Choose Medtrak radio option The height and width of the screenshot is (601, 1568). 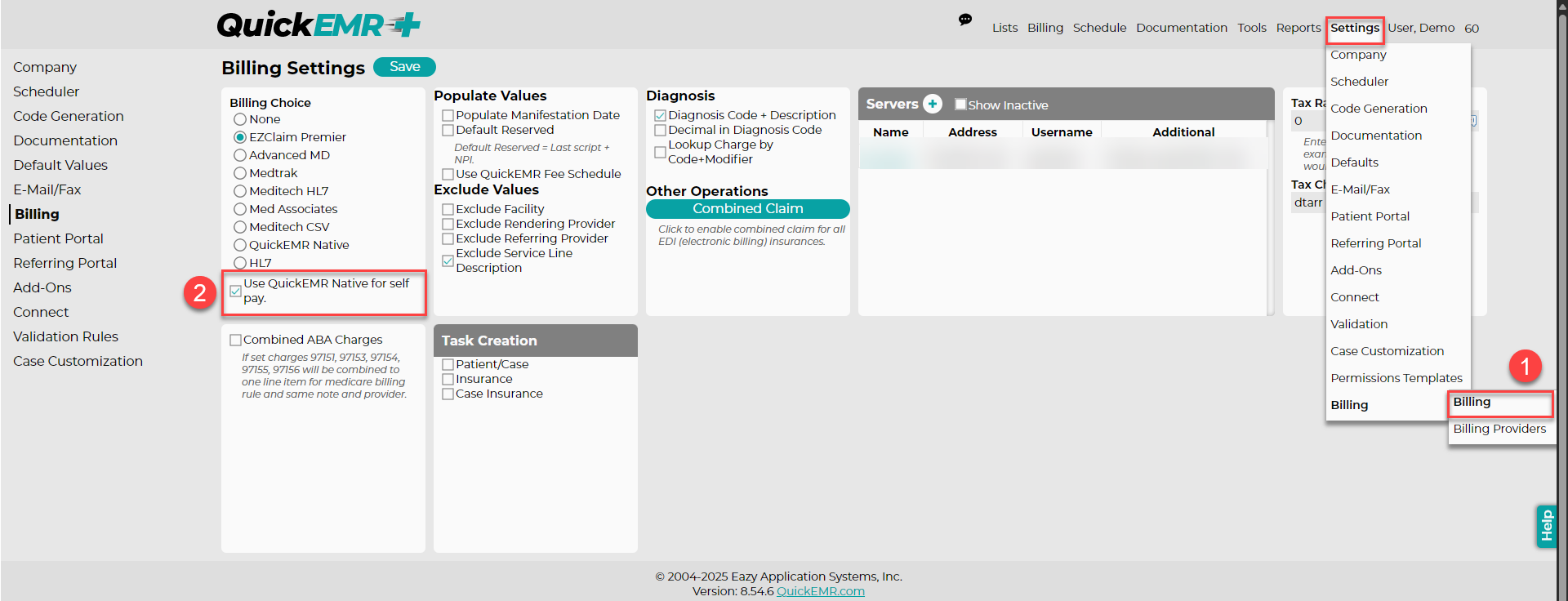(x=240, y=173)
